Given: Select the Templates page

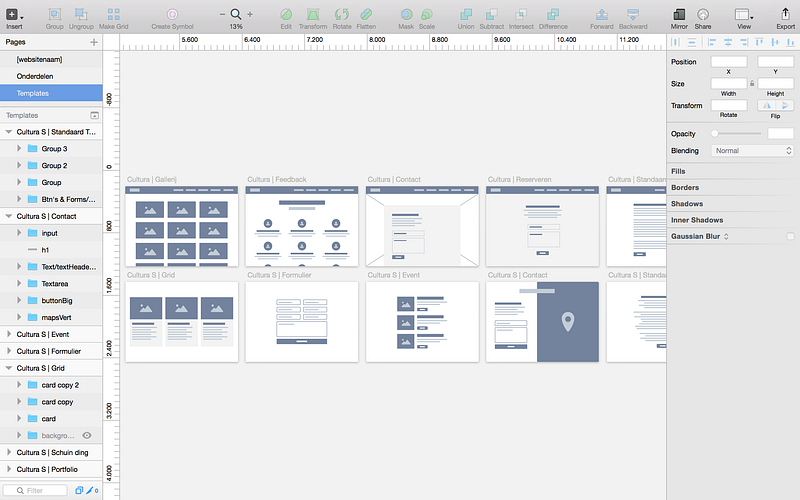Looking at the screenshot, I should click(51, 93).
